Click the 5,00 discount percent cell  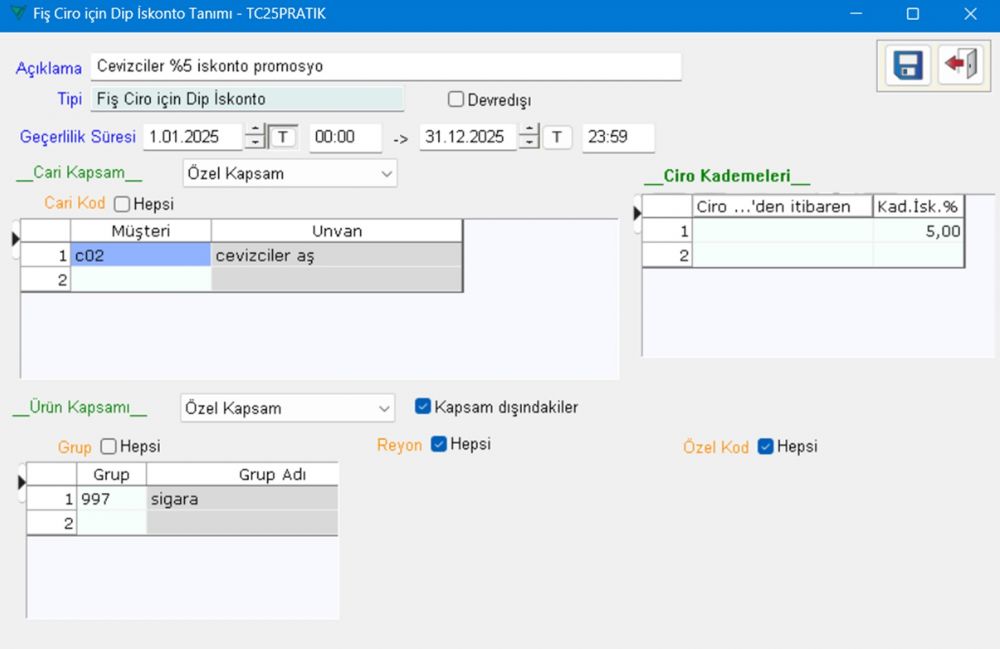coord(918,231)
